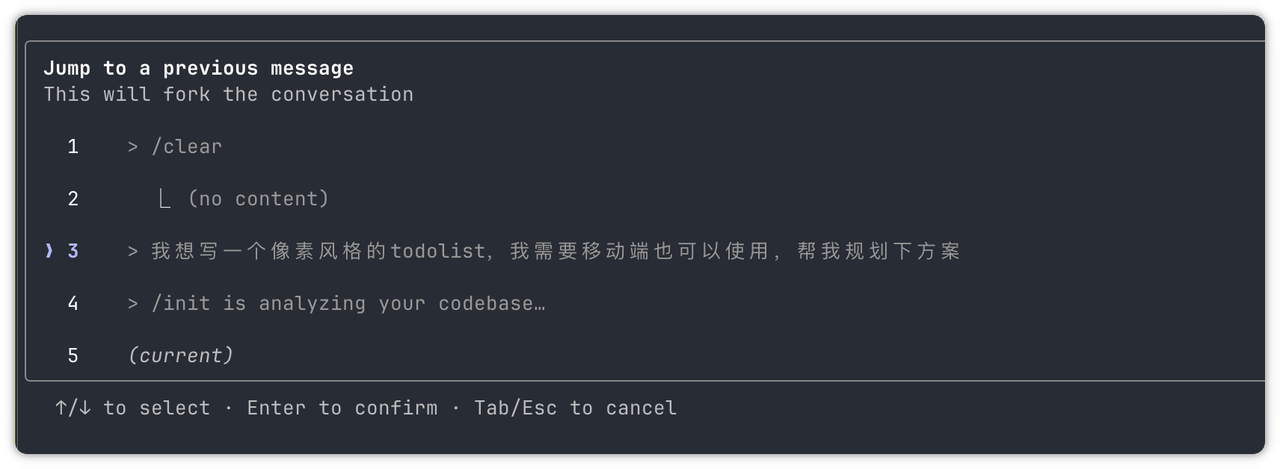Click the prompt symbol before the /init message
The height and width of the screenshot is (469, 1280).
click(x=133, y=303)
